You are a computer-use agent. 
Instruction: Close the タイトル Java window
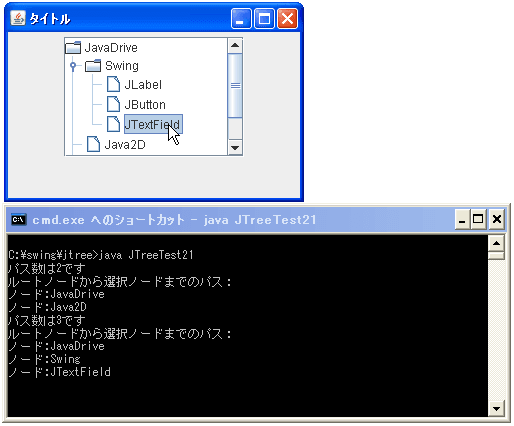pyautogui.click(x=287, y=19)
